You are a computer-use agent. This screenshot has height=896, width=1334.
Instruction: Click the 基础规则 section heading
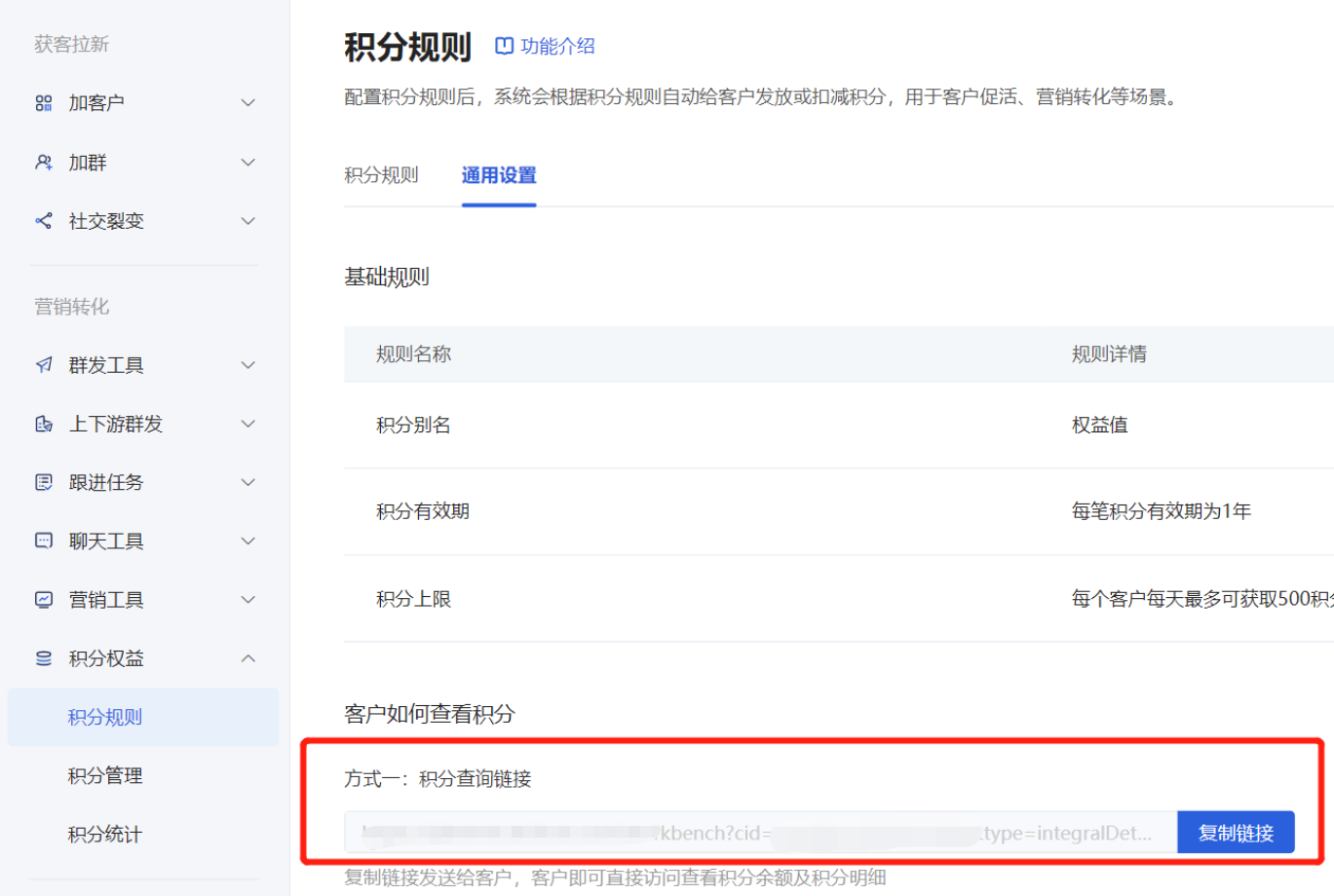click(387, 277)
